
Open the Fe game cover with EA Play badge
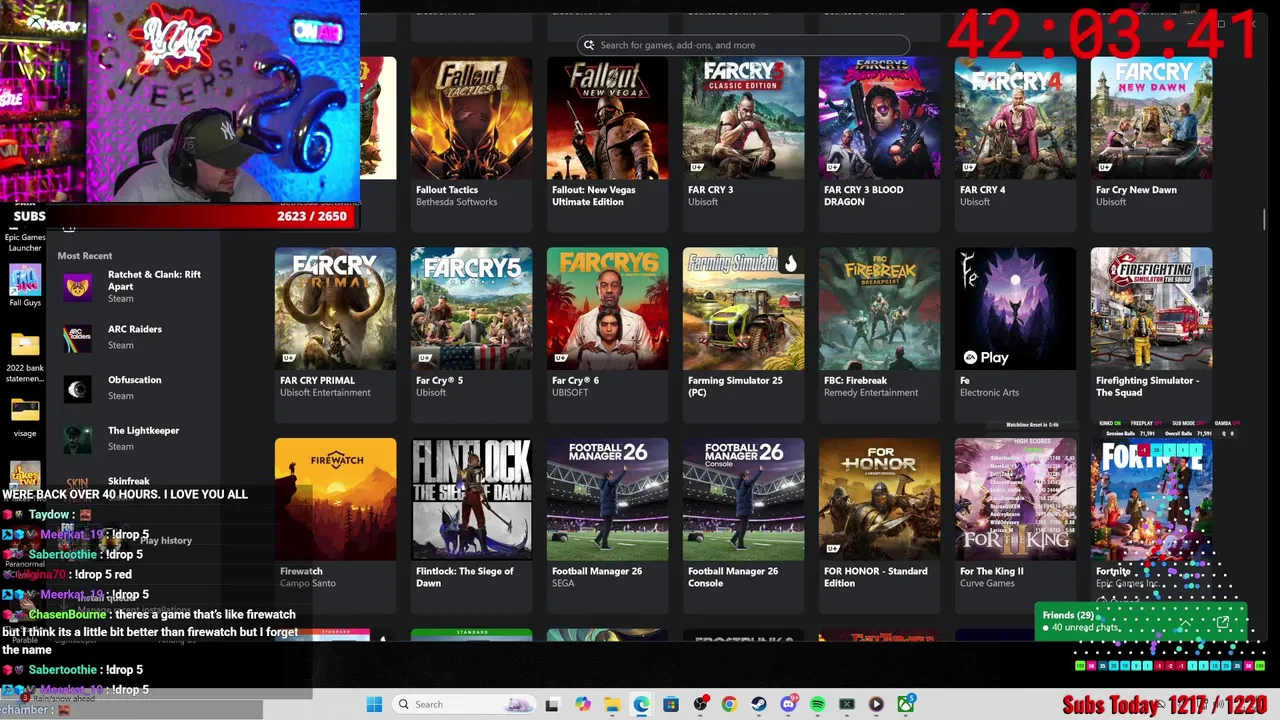point(1015,309)
